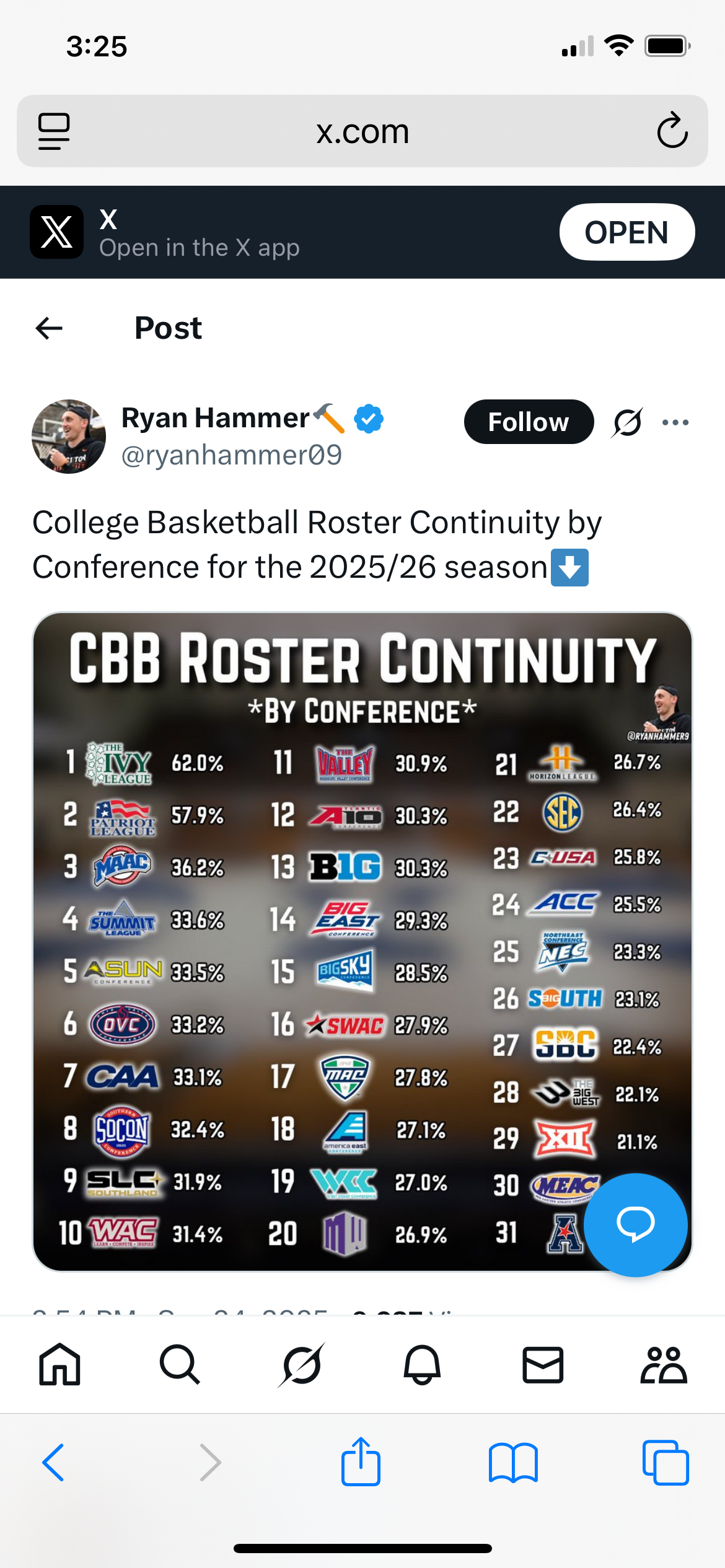725x1568 pixels.
Task: Open the Safari reader/page menu icon
Action: point(54,131)
